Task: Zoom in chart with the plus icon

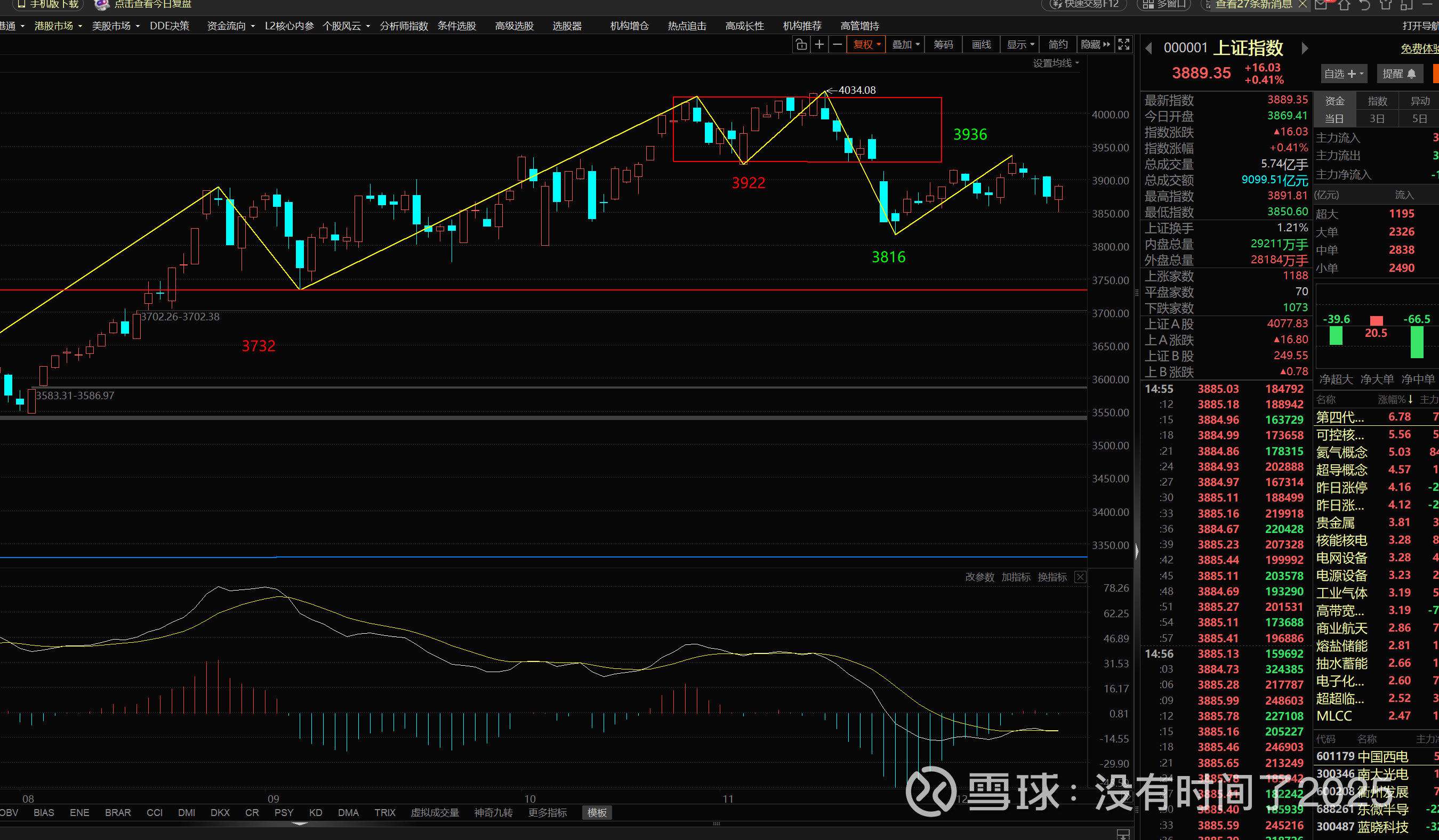Action: [x=819, y=45]
